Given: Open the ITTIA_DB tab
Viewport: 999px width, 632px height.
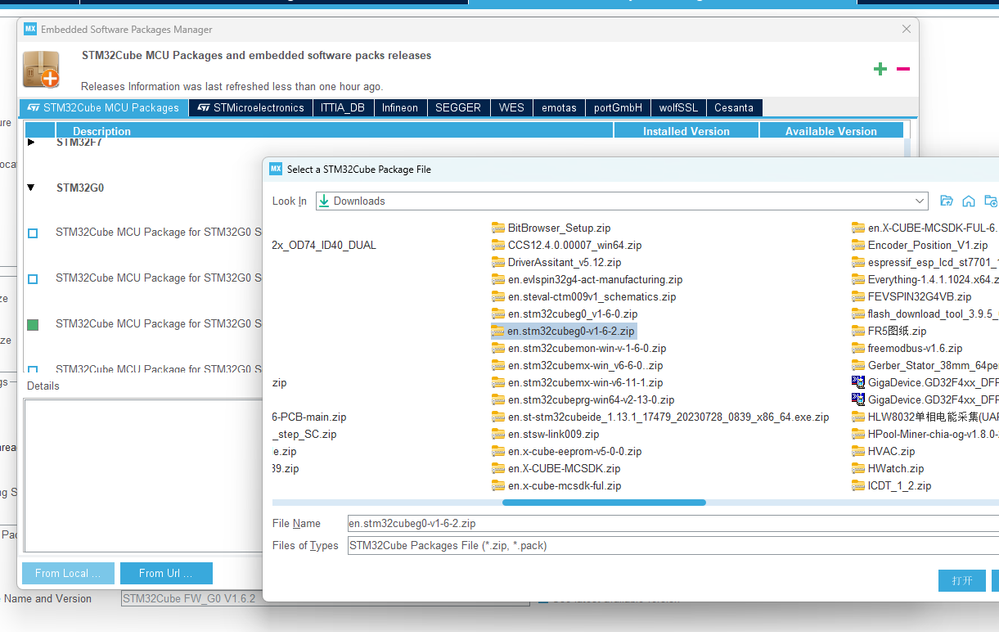Looking at the screenshot, I should (x=343, y=108).
